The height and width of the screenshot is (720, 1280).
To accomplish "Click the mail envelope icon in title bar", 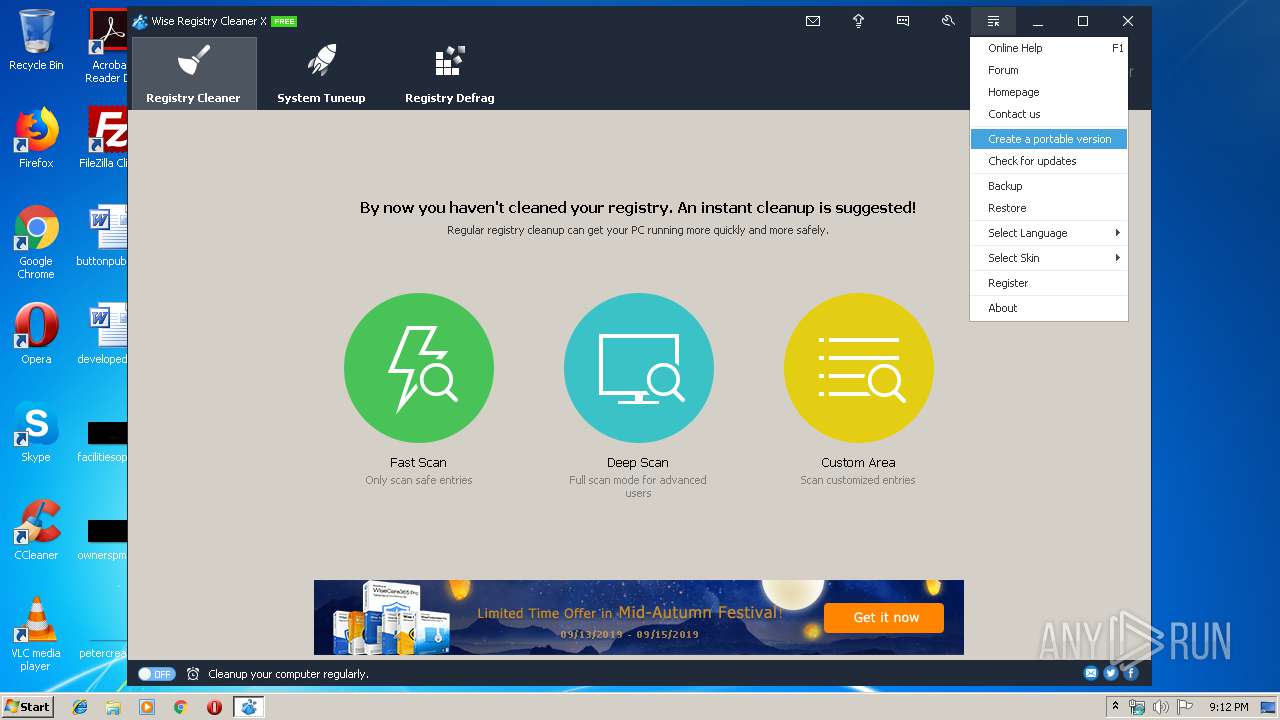I will (x=813, y=21).
